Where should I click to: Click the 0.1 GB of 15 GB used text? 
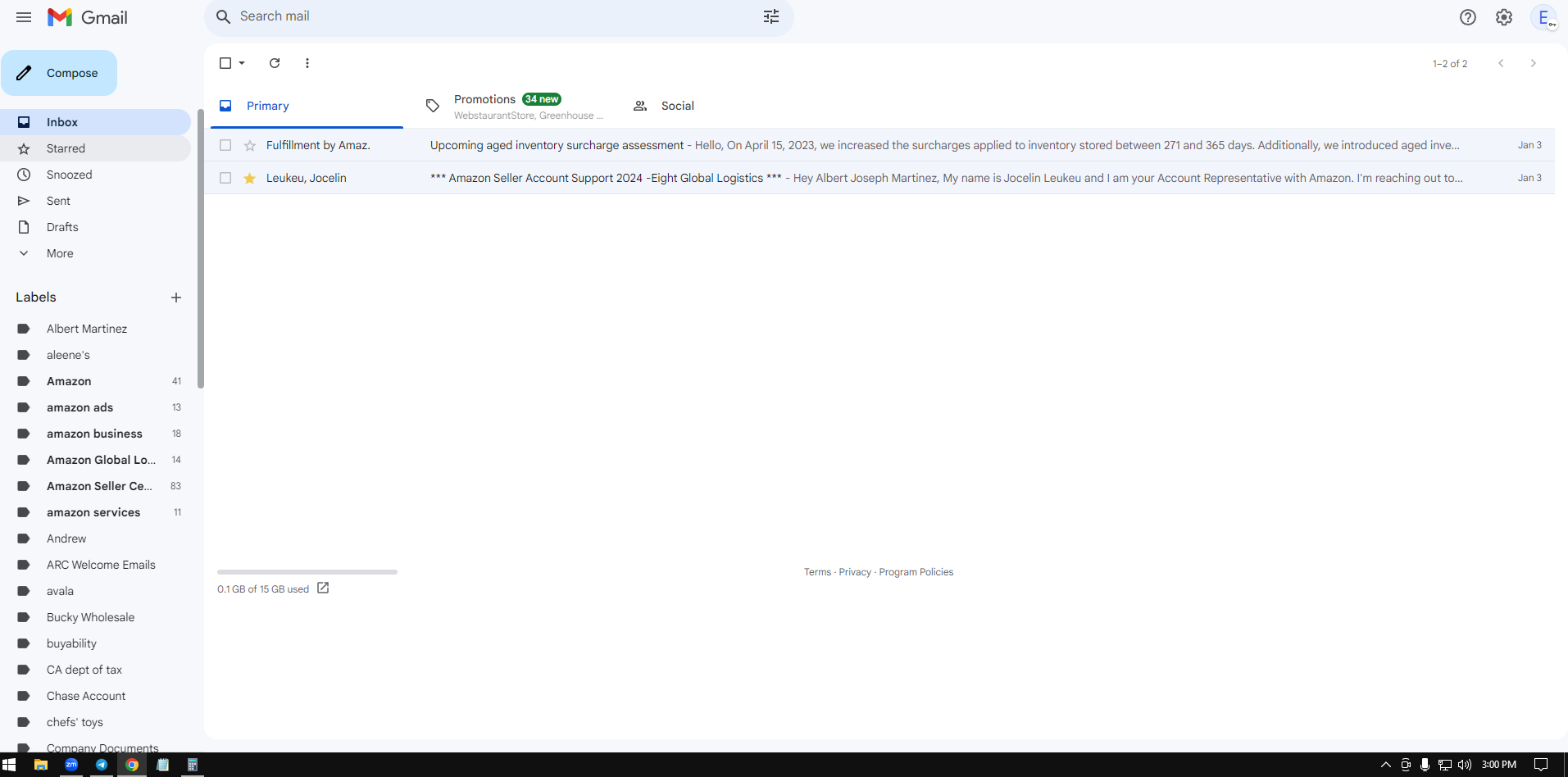coord(263,589)
